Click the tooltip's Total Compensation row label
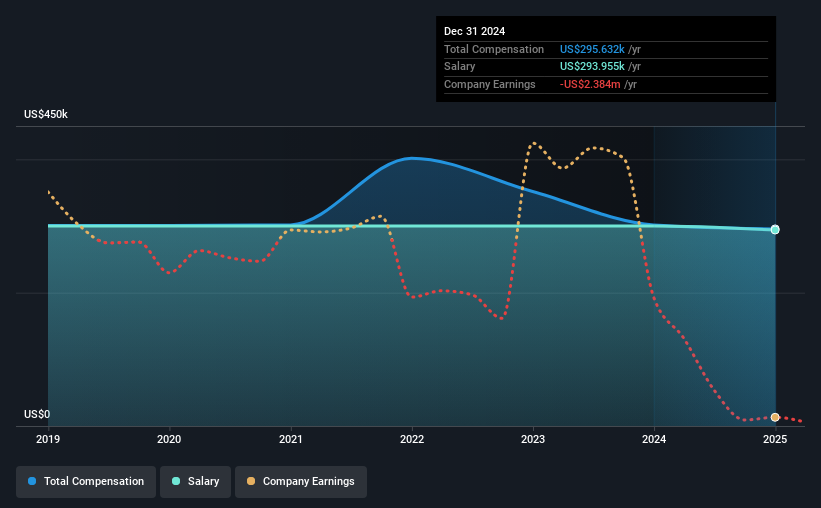This screenshot has width=821, height=508. pos(494,49)
